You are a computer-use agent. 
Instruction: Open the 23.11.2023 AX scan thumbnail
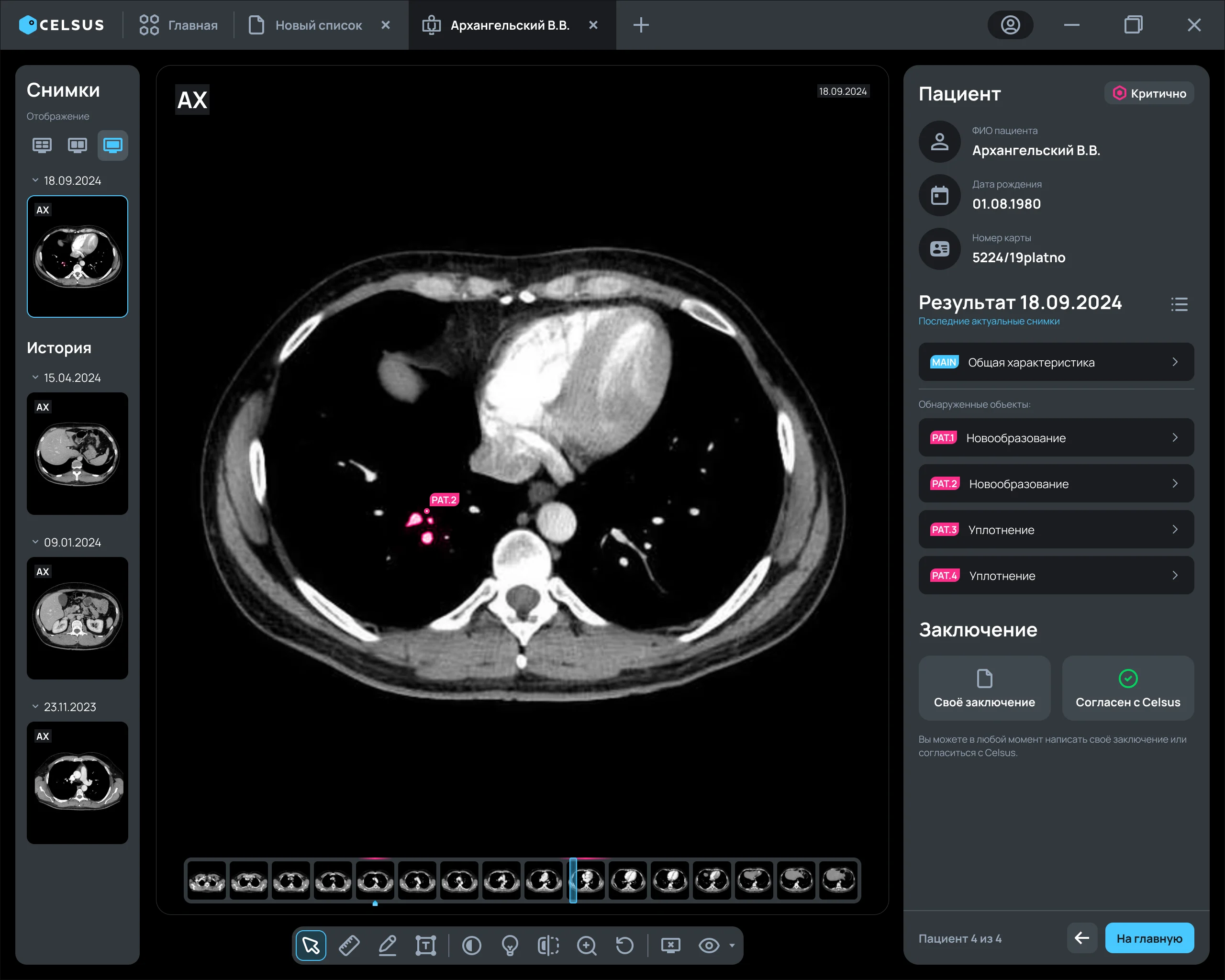77,782
